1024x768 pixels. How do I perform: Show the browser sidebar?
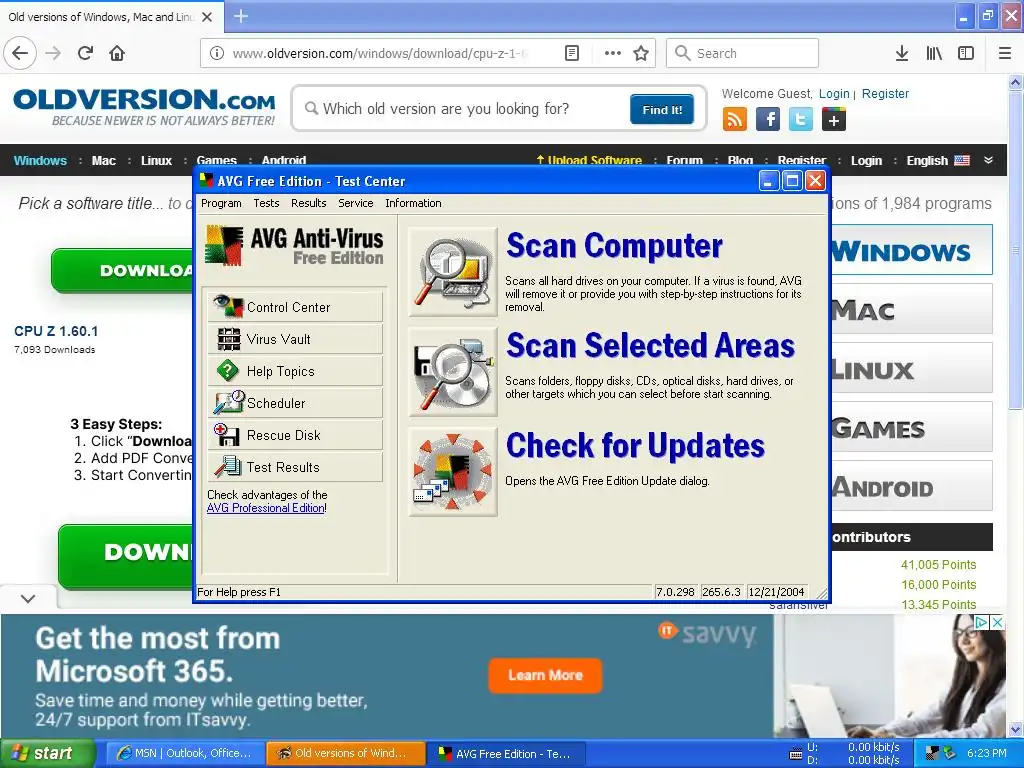(x=966, y=53)
